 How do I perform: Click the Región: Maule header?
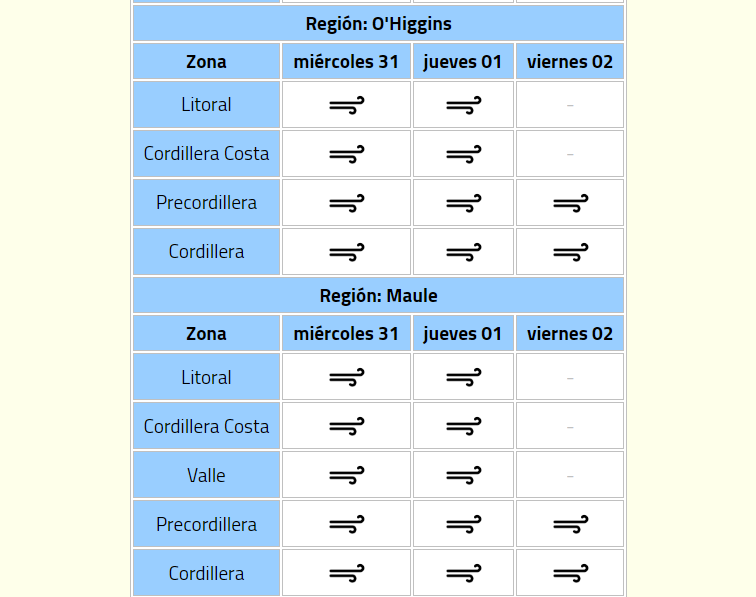point(378,295)
